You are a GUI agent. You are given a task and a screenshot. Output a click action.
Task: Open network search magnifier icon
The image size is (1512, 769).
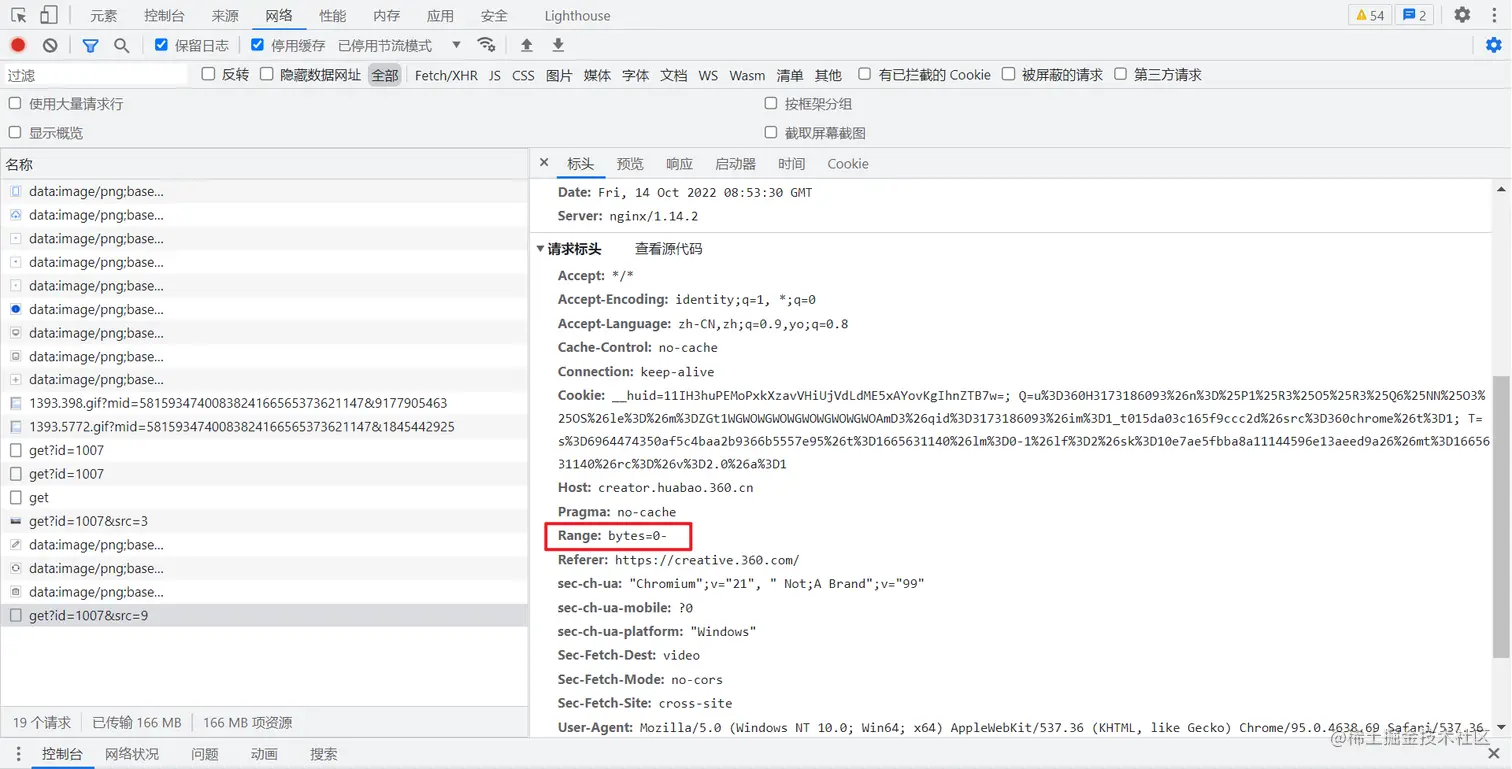(x=121, y=45)
